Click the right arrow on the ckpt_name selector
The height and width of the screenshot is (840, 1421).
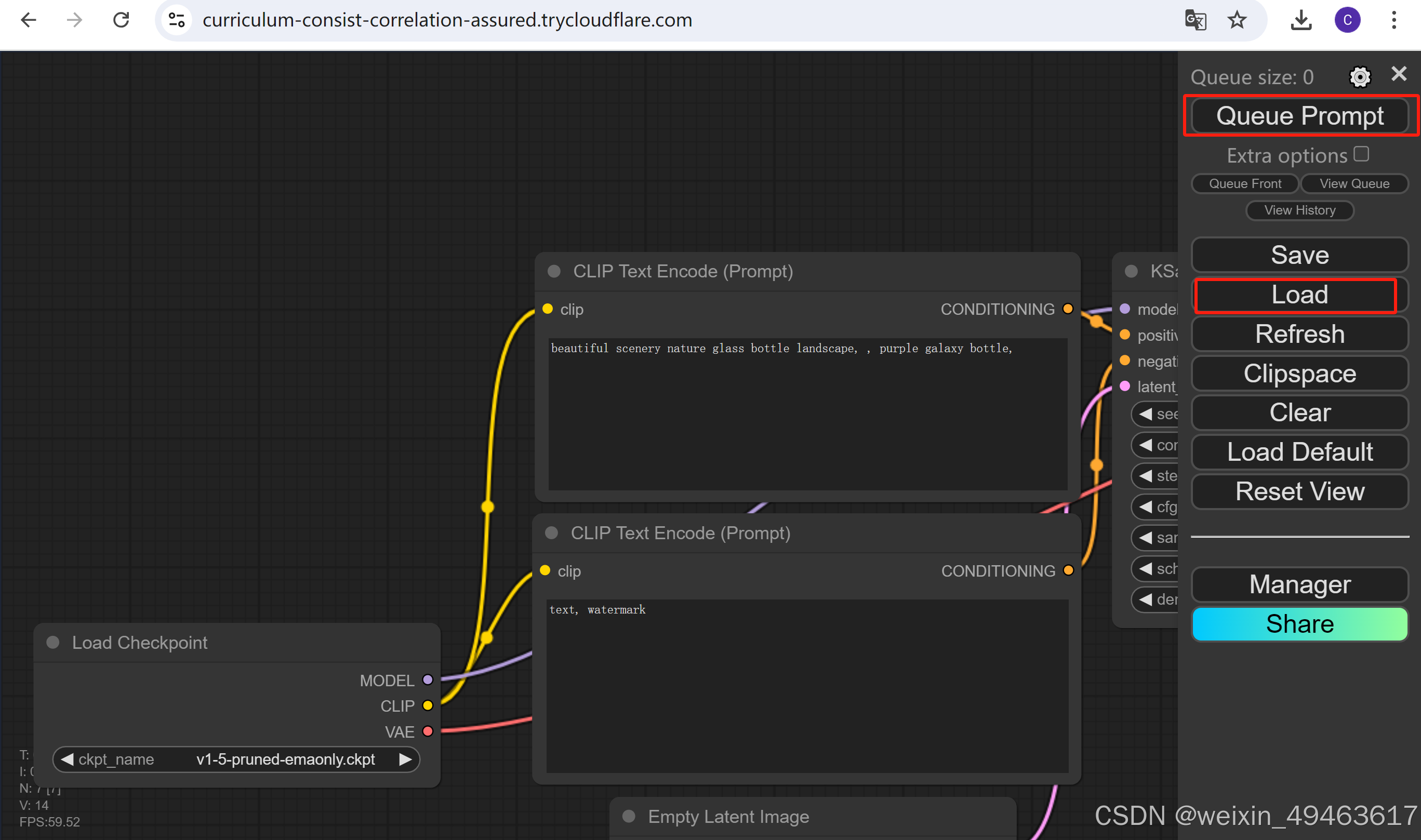pos(405,759)
